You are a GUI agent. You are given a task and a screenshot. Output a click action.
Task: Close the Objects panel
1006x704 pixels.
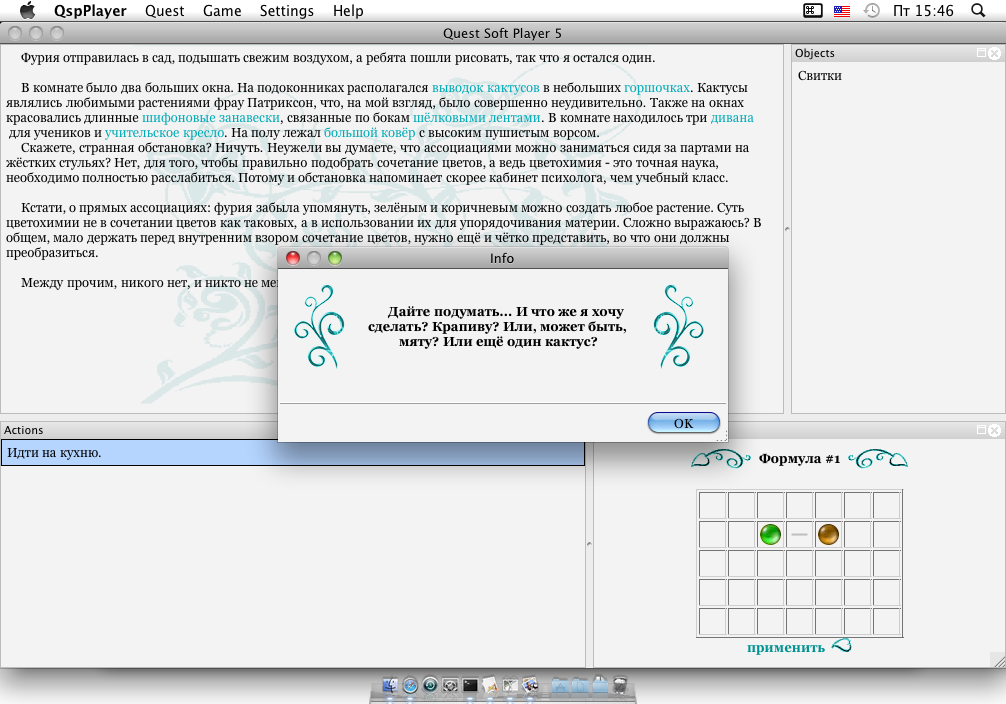click(x=995, y=53)
